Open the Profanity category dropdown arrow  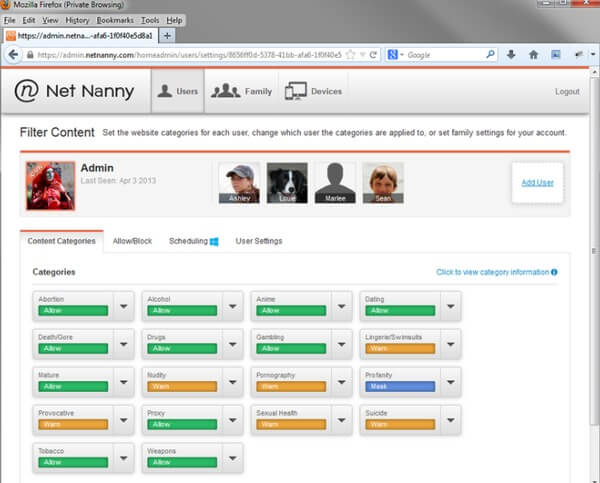click(x=451, y=382)
